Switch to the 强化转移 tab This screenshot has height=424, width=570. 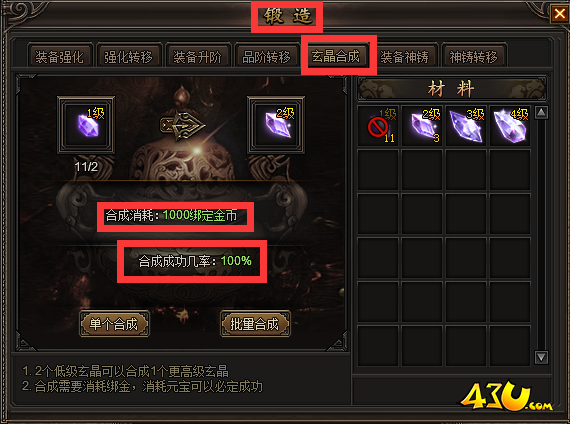[128, 56]
